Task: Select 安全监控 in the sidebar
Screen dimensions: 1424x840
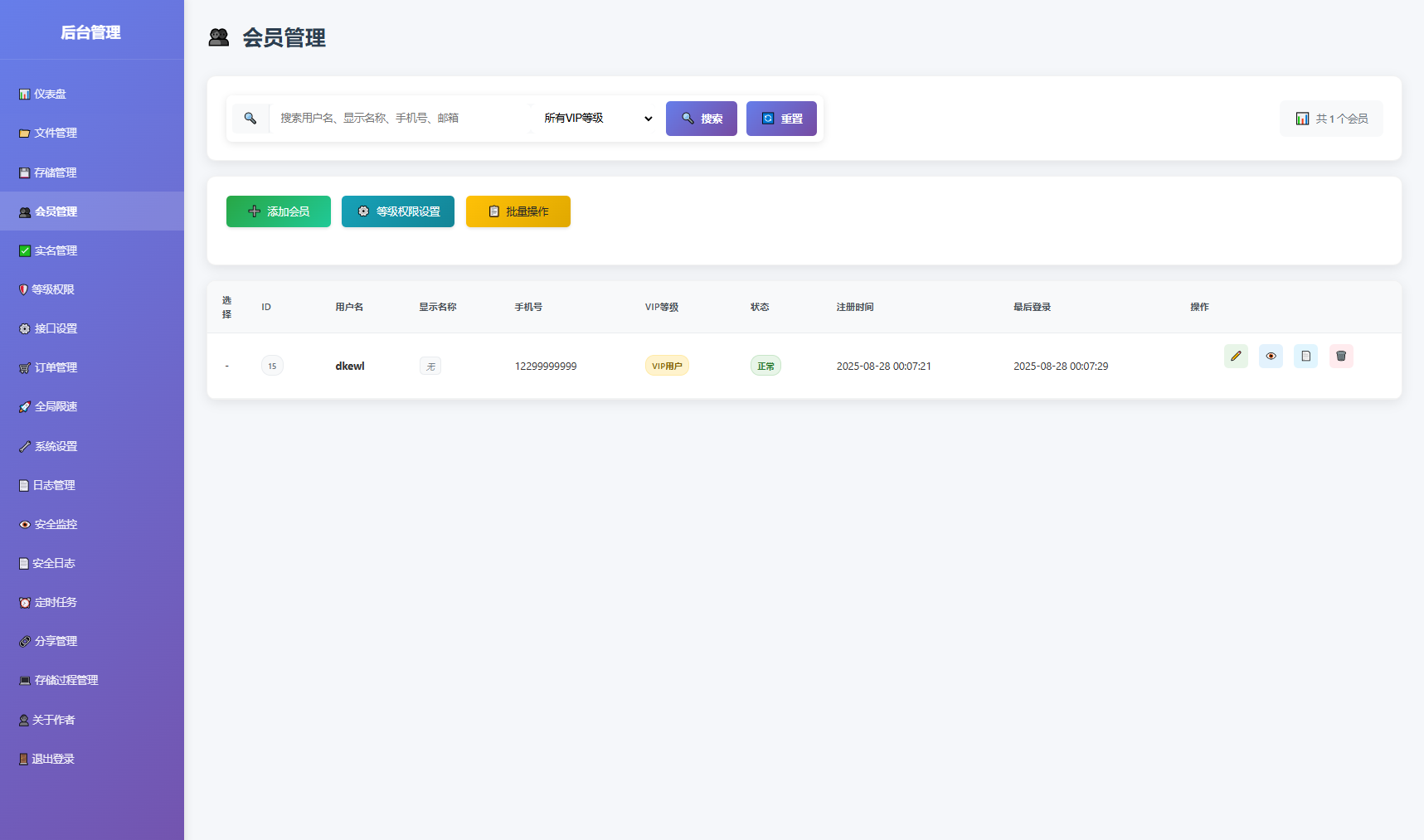Action: 55,524
